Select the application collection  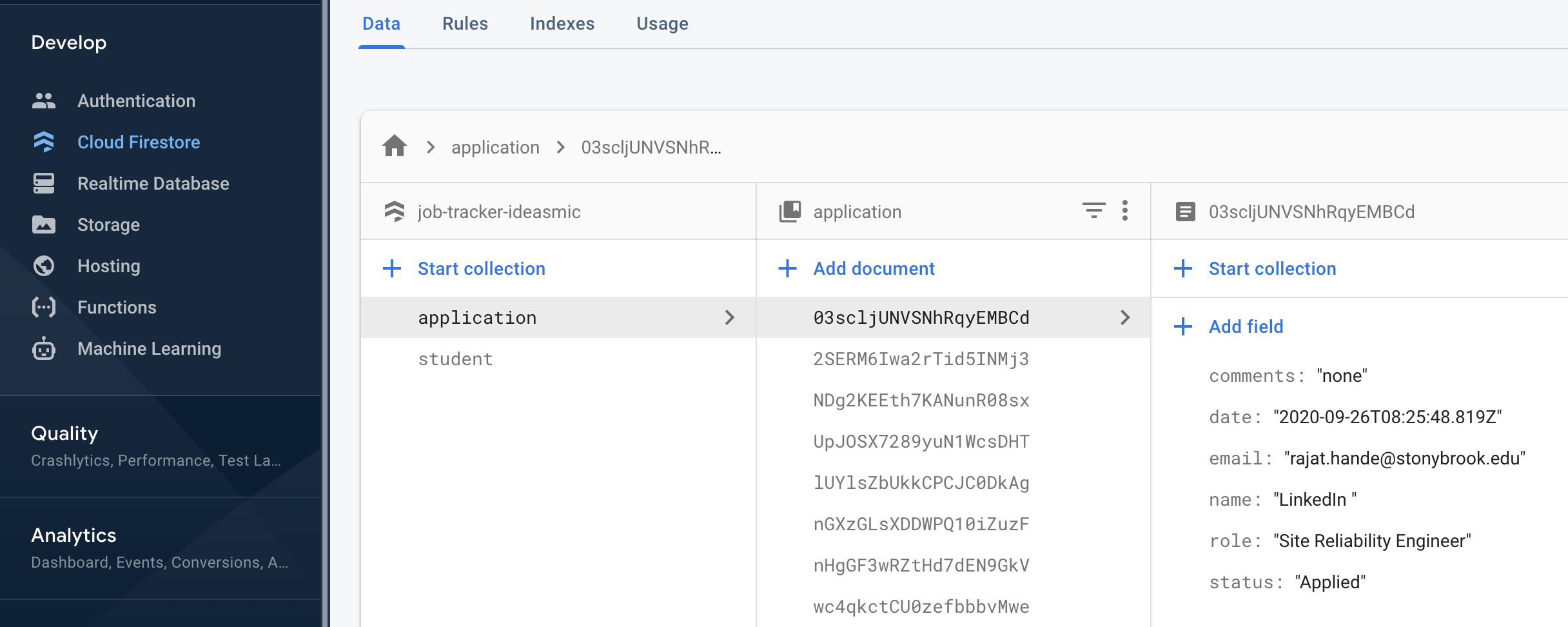(x=558, y=317)
